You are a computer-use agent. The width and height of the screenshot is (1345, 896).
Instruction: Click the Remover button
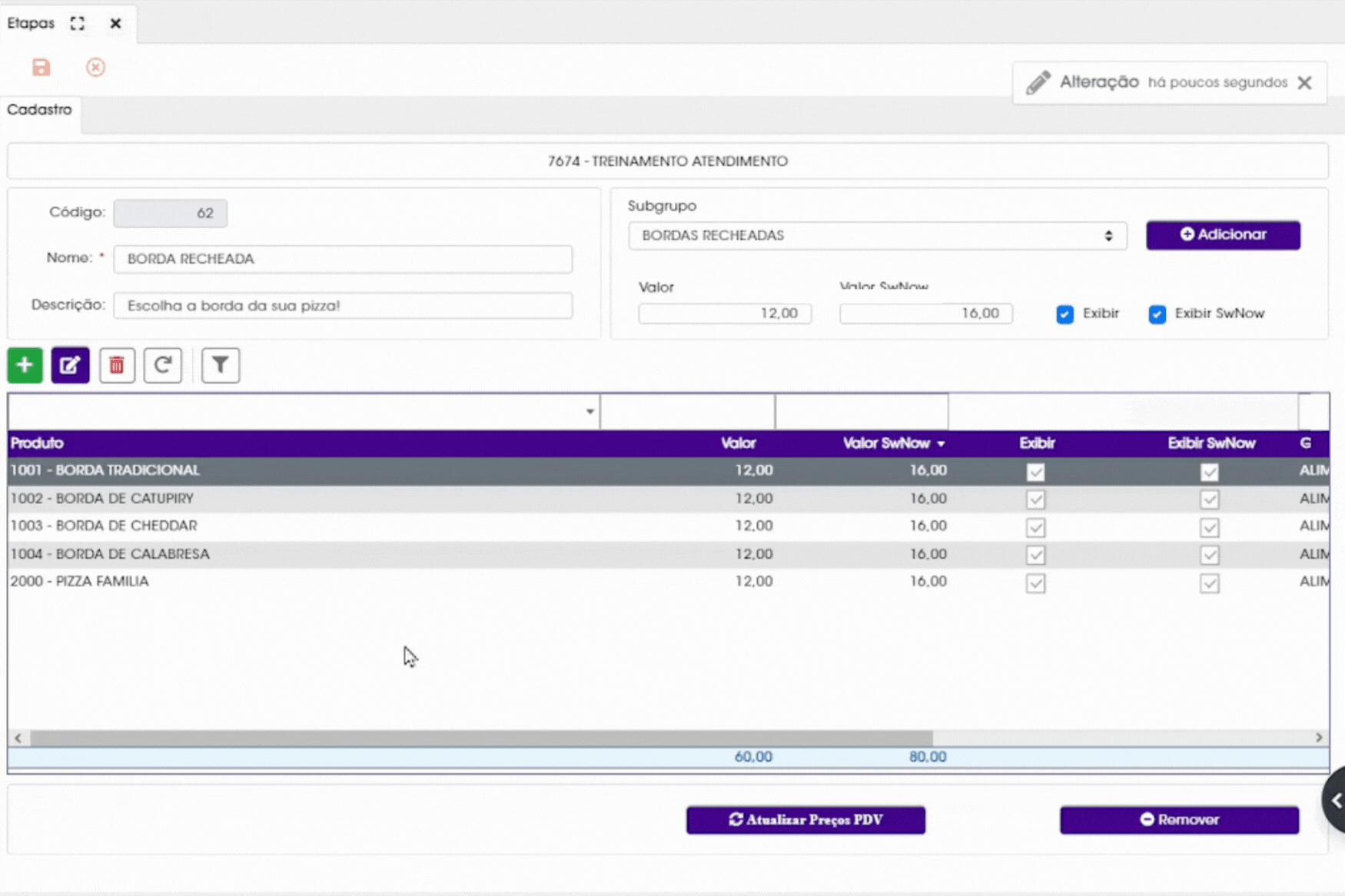pos(1179,820)
